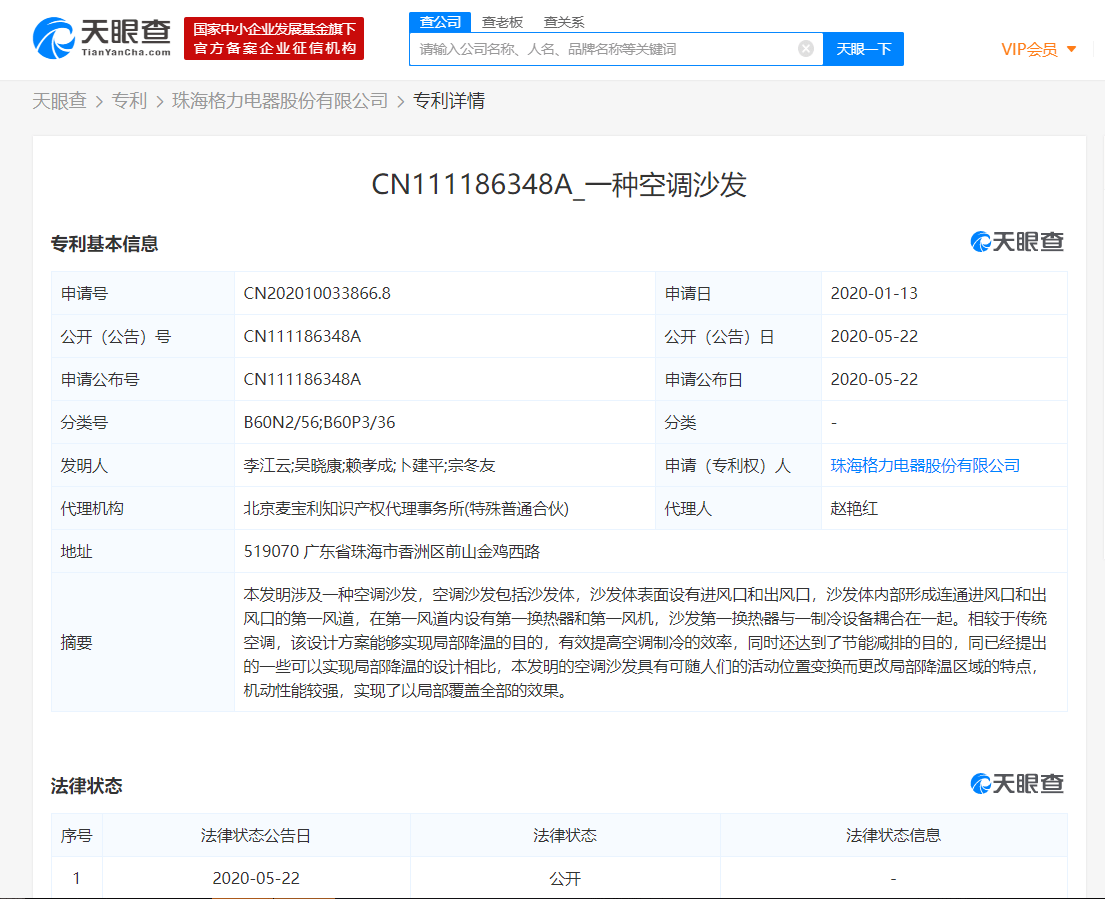The height and width of the screenshot is (899, 1105).
Task: Select the 查公司 search tab
Action: click(440, 21)
